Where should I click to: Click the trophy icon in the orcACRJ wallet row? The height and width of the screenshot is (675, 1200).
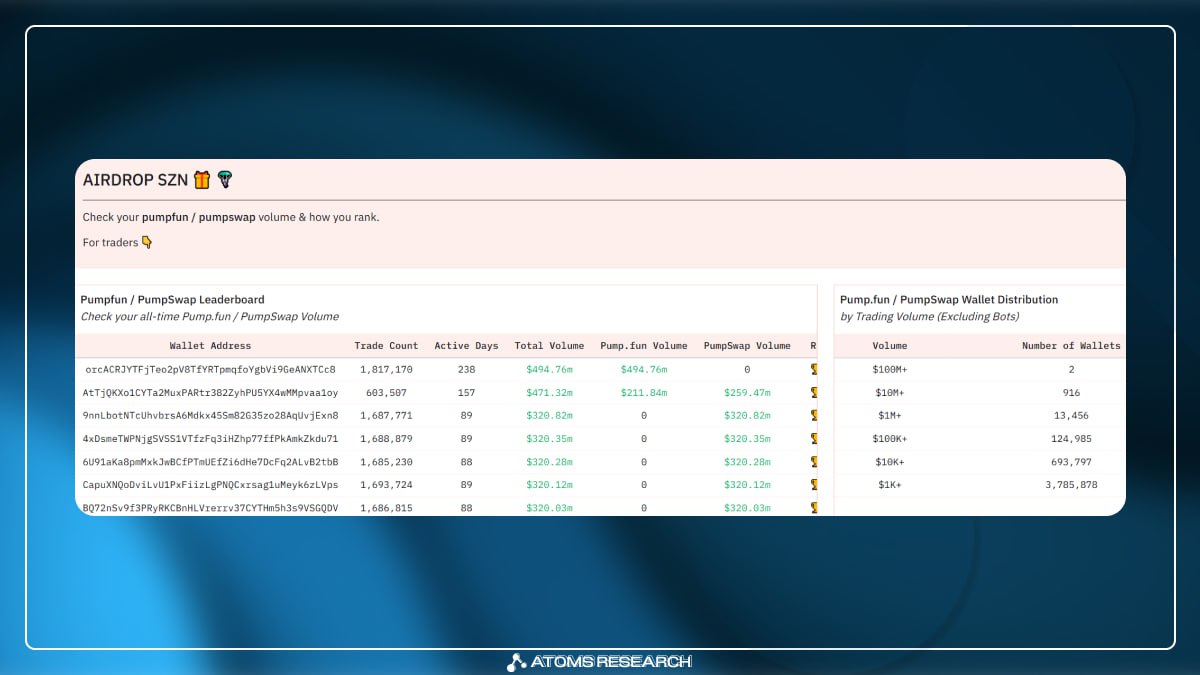813,369
